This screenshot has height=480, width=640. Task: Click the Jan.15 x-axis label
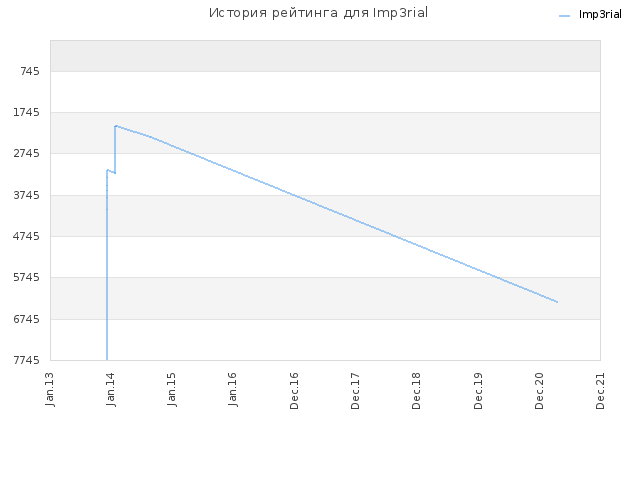pos(172,390)
